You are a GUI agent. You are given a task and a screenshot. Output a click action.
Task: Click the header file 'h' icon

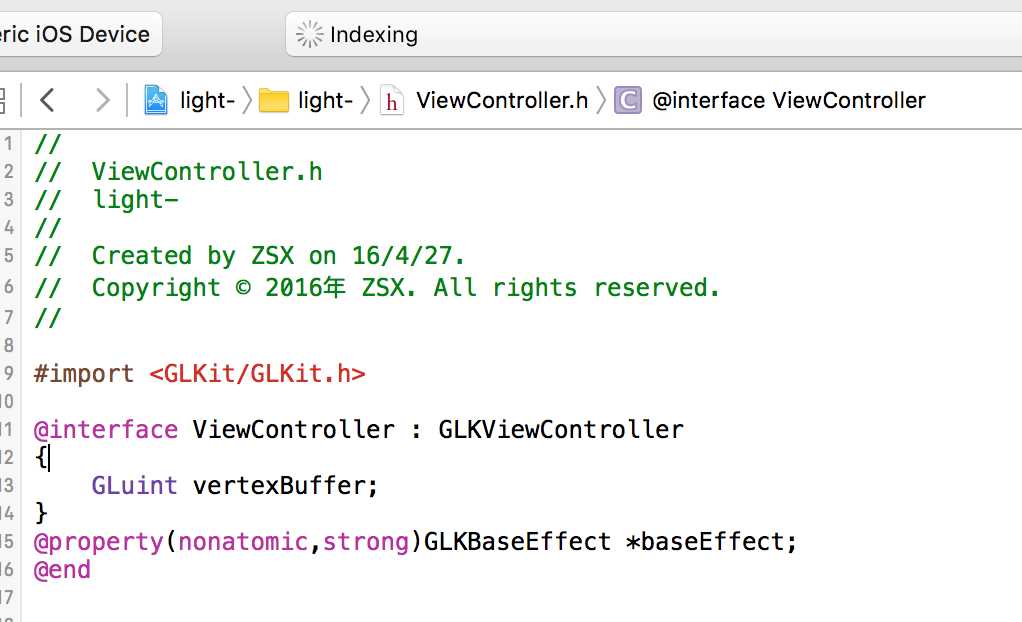click(x=391, y=101)
